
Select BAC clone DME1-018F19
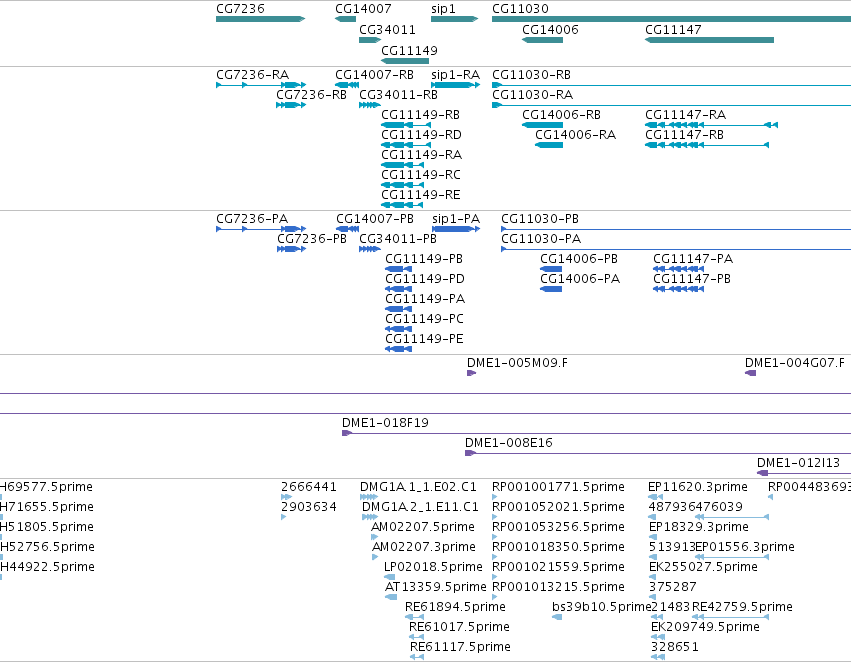(385, 423)
